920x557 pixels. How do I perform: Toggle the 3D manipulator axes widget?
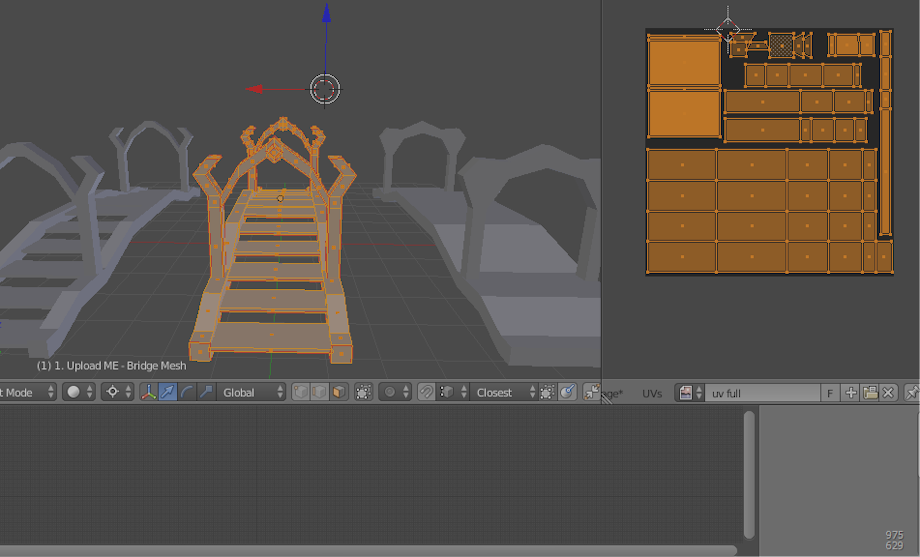(148, 393)
